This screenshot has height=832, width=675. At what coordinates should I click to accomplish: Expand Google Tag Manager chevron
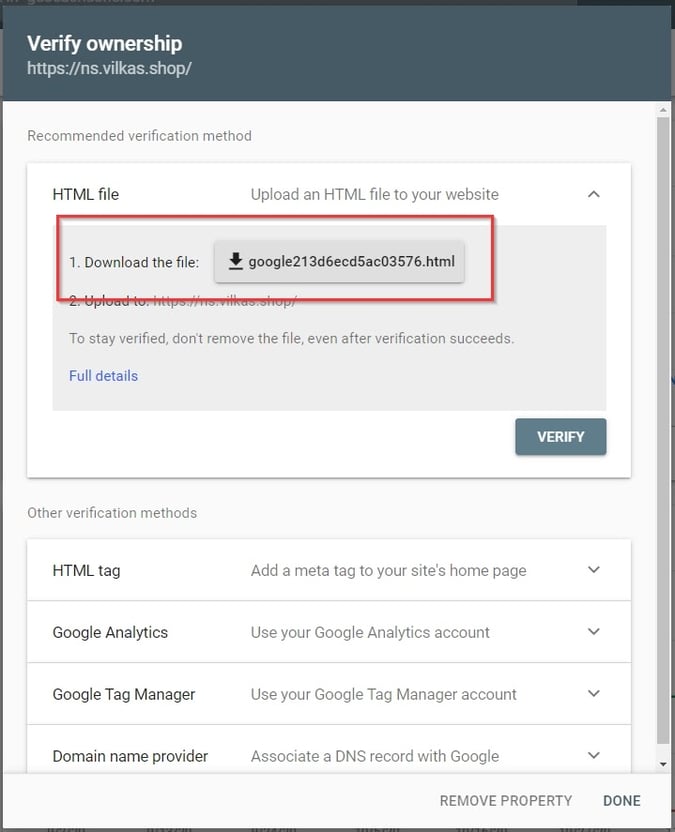pyautogui.click(x=594, y=694)
